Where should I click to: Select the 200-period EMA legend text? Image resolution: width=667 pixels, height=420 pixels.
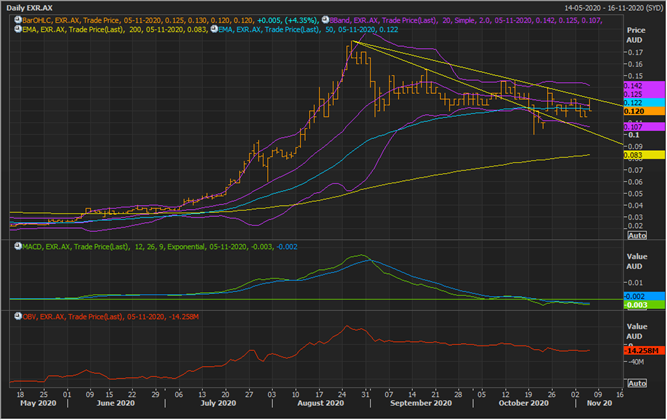tap(115, 30)
